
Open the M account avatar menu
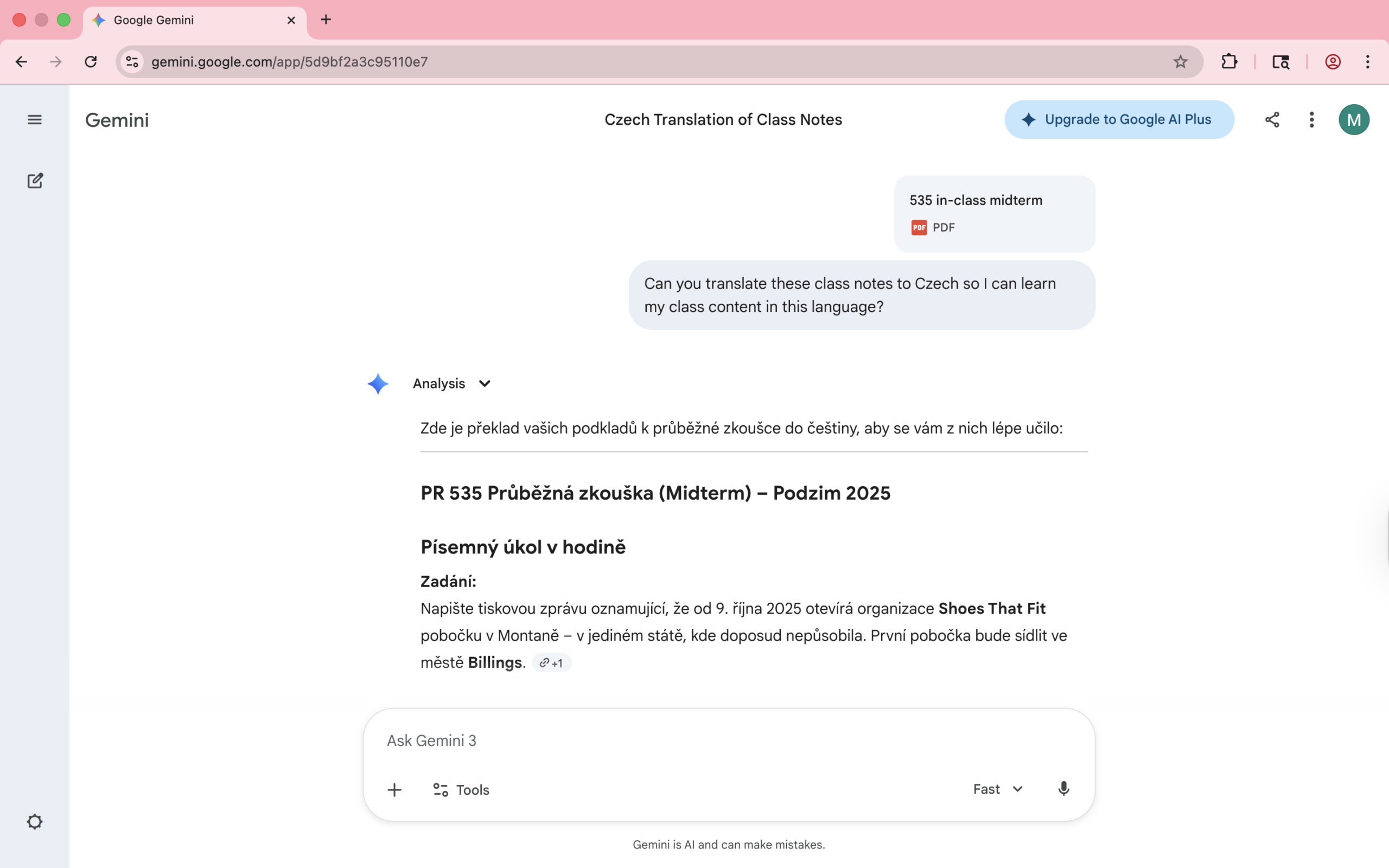click(x=1353, y=119)
